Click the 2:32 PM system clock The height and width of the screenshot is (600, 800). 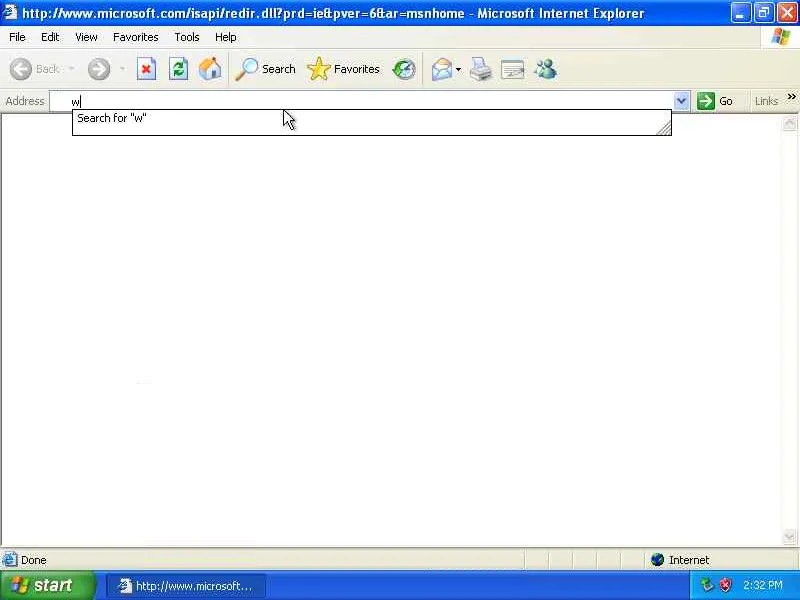(x=763, y=585)
